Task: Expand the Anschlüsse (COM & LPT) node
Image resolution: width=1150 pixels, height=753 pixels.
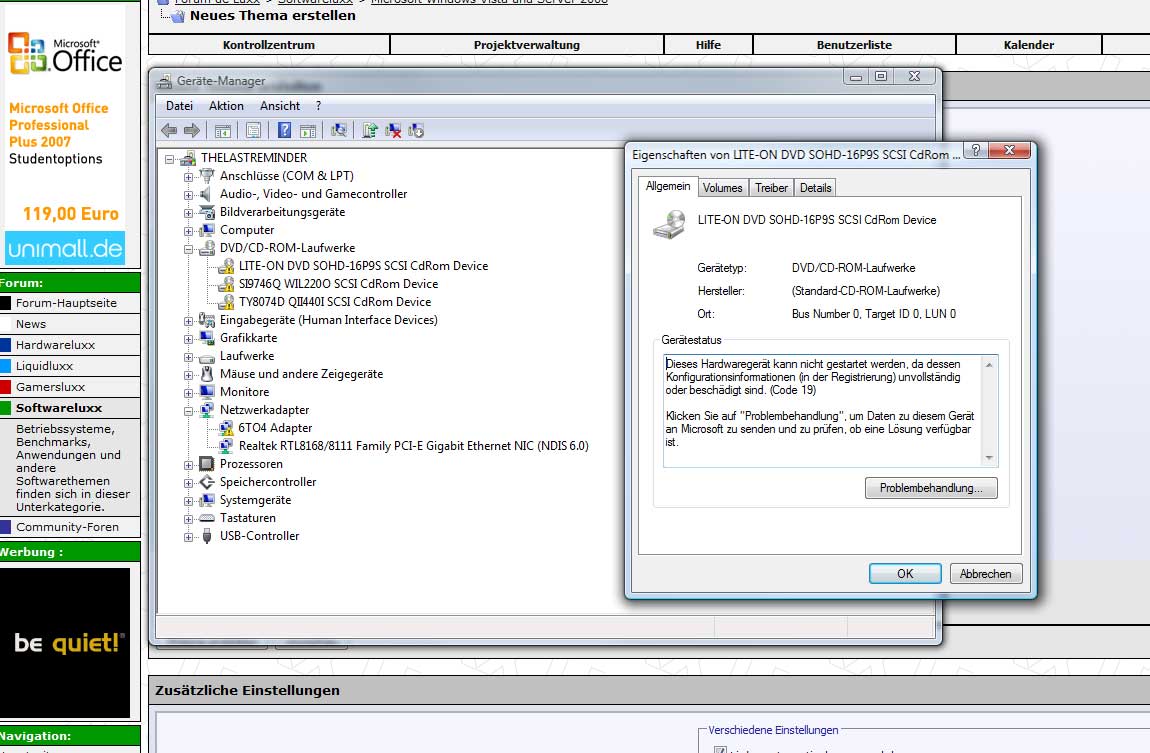Action: [x=188, y=177]
